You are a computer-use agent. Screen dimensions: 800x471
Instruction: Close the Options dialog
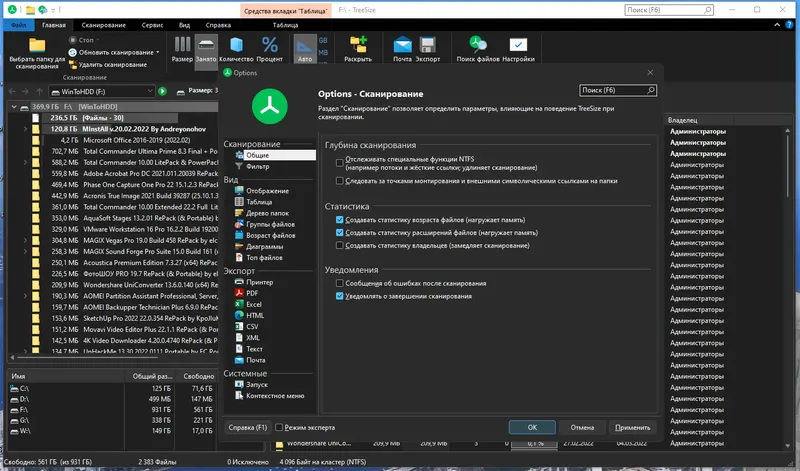pyautogui.click(x=650, y=73)
